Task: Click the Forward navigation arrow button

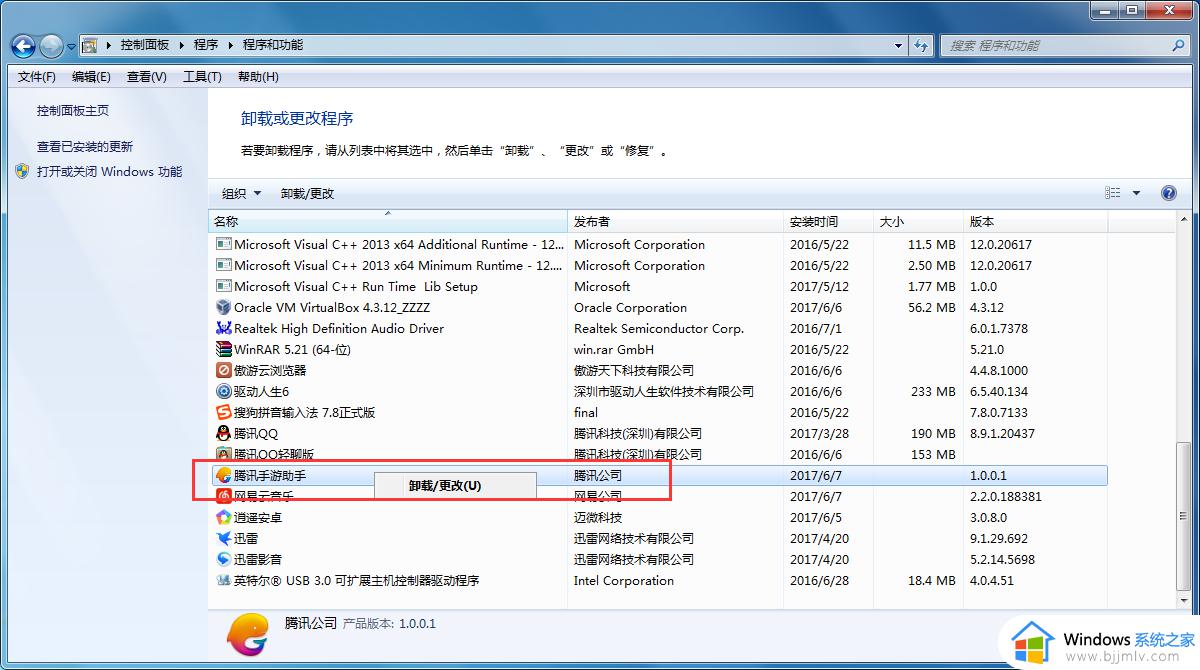Action: coord(51,45)
